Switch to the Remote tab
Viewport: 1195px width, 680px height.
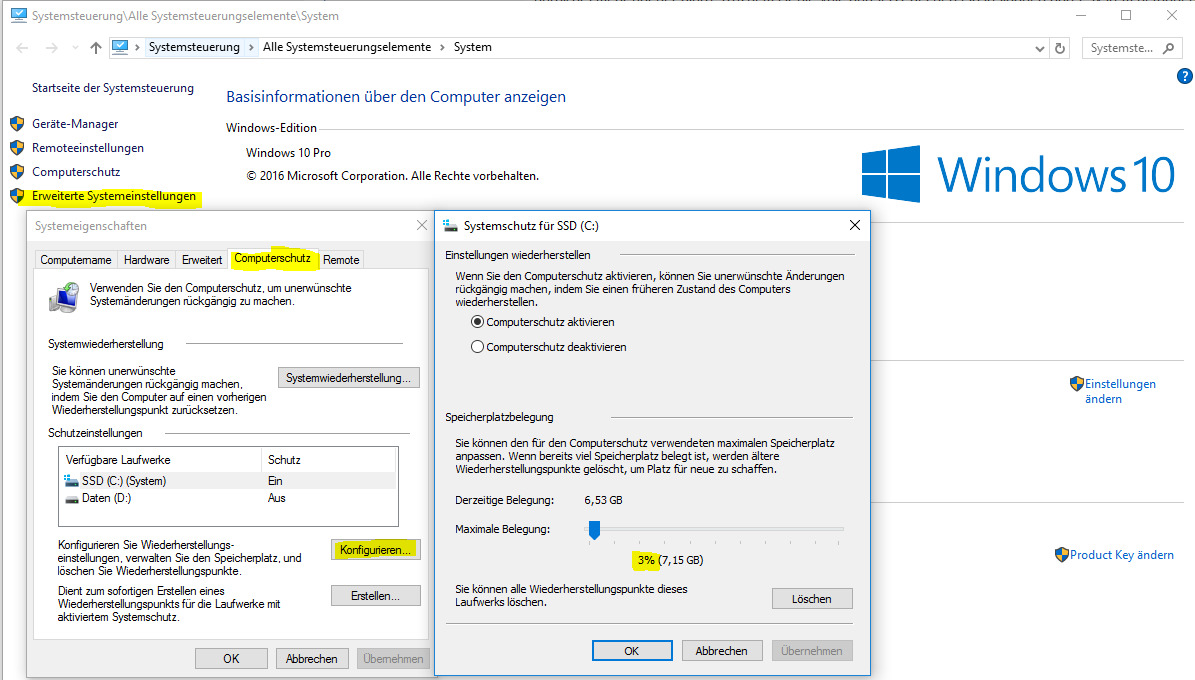coord(341,260)
